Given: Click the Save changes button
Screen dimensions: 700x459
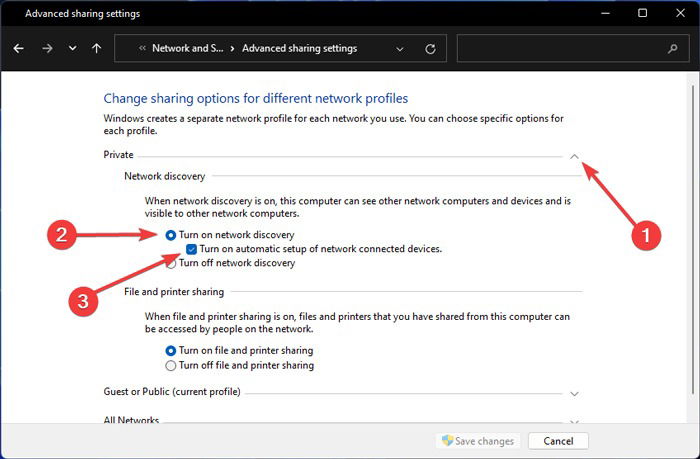Looking at the screenshot, I should point(478,441).
